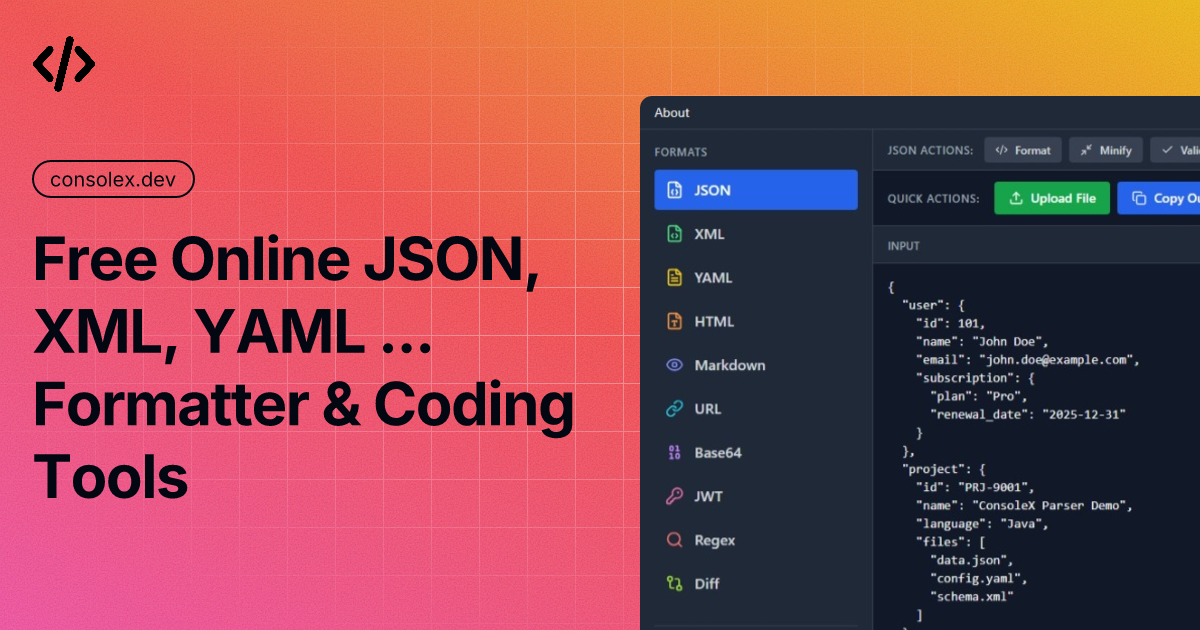Click the Format button under JSON Actions
1200x630 pixels.
pyautogui.click(x=1023, y=149)
